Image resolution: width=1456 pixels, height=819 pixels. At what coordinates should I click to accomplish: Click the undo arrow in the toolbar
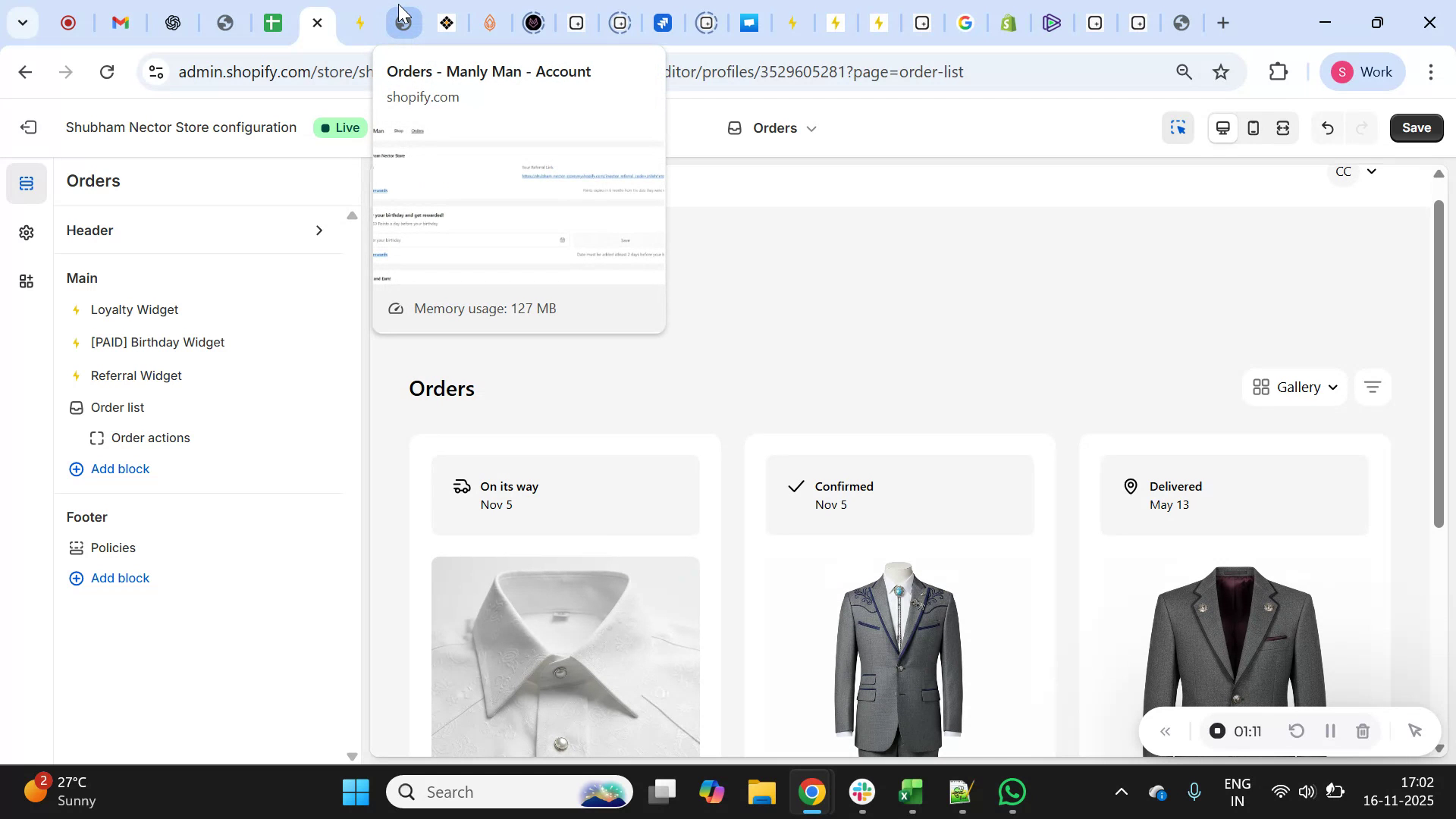(x=1328, y=127)
